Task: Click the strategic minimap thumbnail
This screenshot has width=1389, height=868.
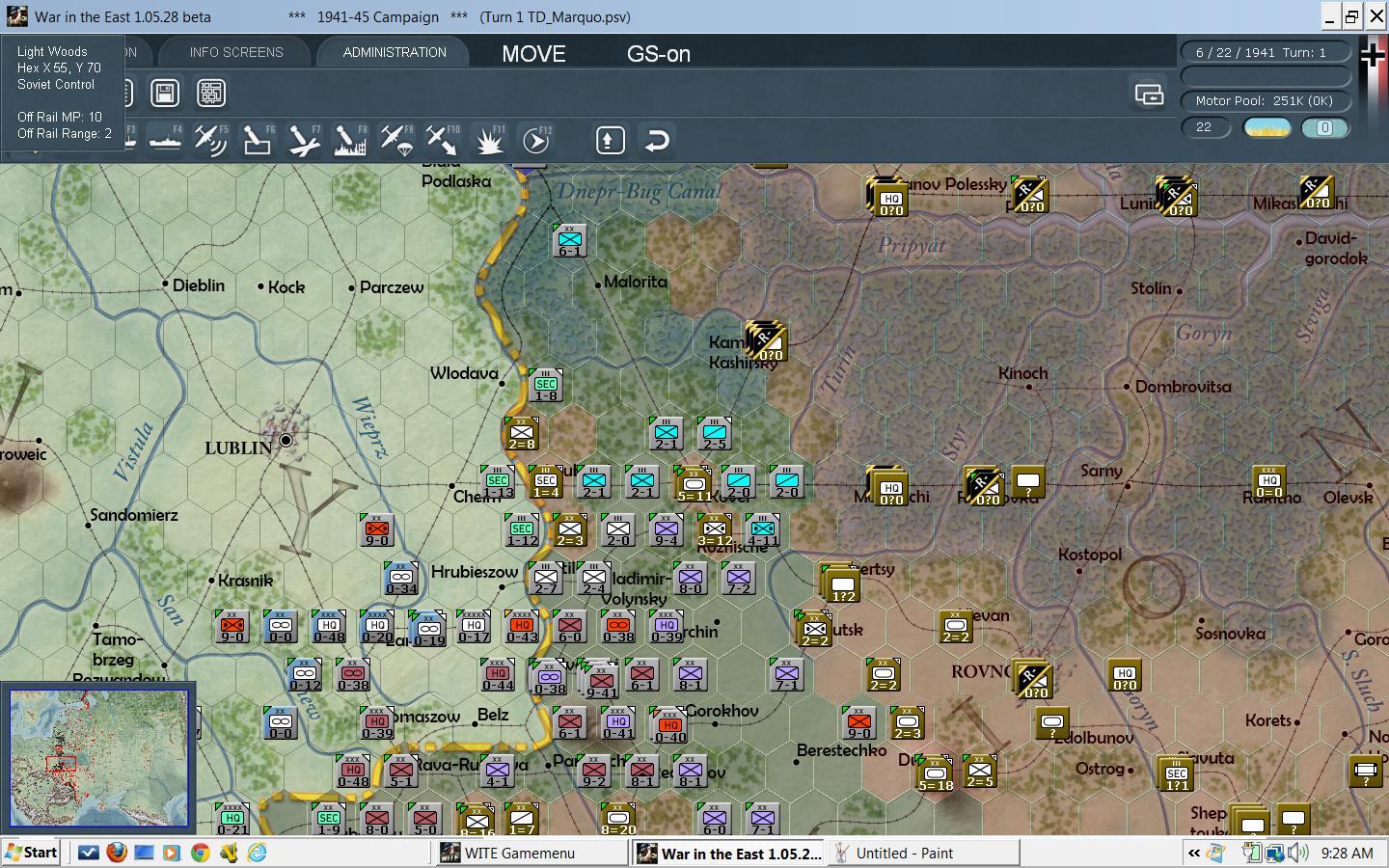Action: [x=98, y=758]
